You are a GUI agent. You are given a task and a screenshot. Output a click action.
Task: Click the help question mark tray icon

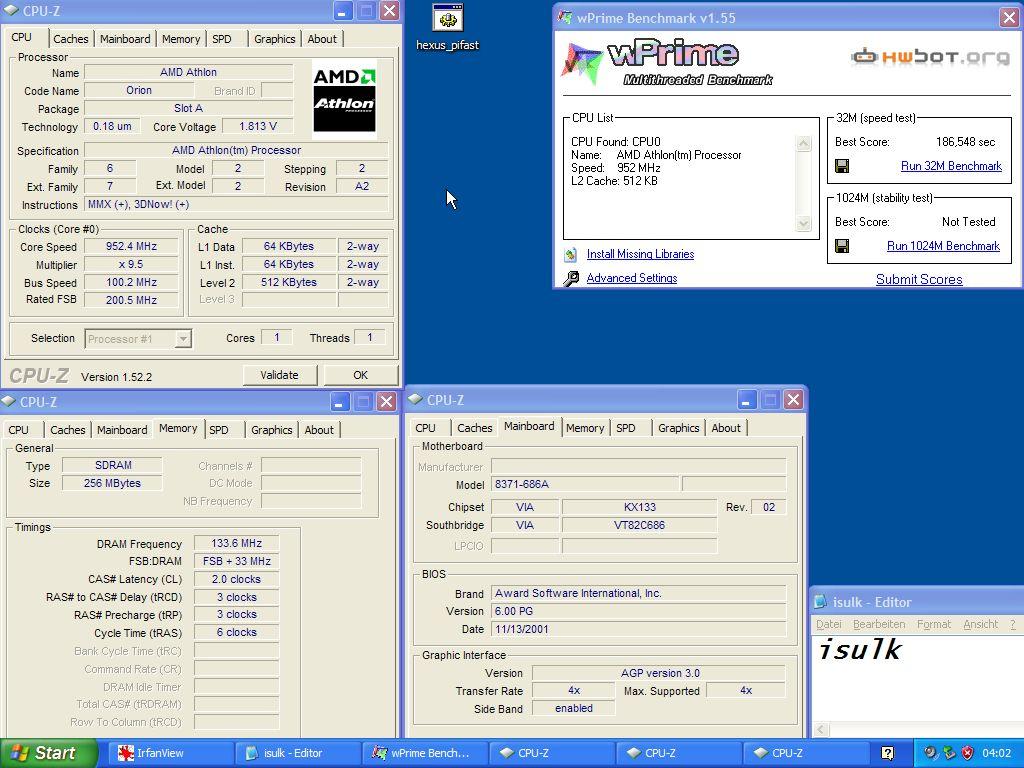888,753
